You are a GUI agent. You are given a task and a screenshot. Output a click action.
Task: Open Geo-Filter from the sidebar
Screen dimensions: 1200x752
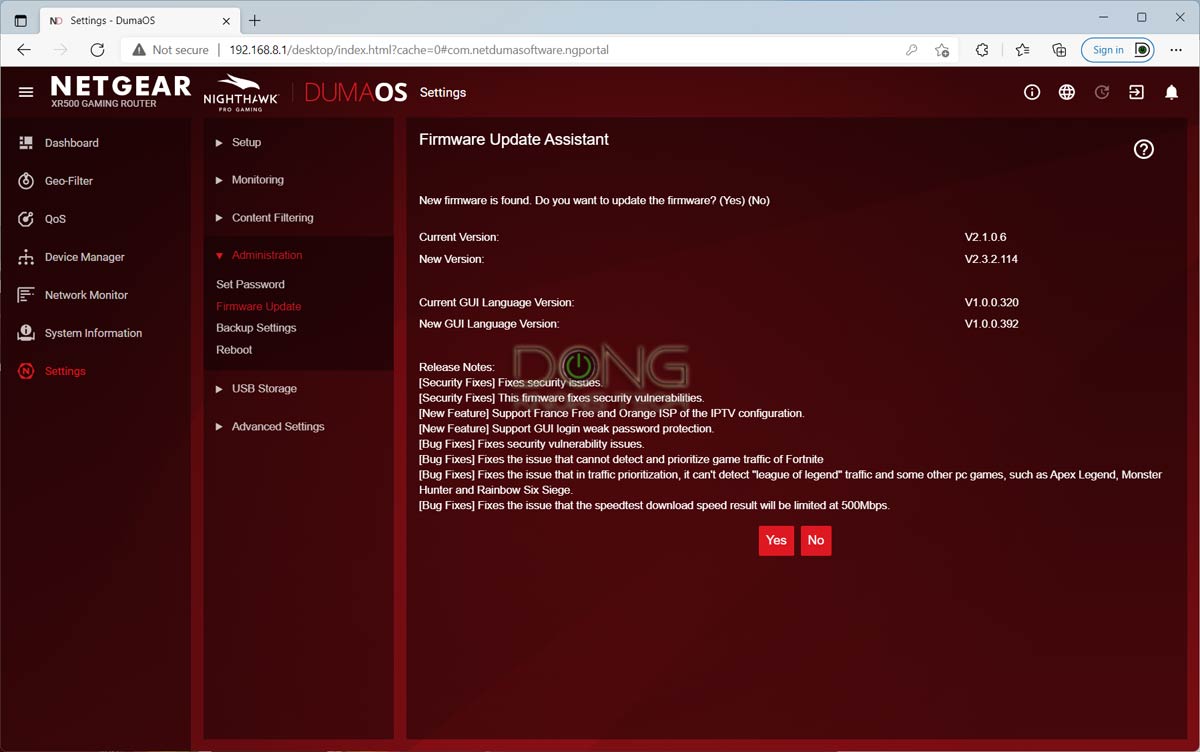[68, 181]
